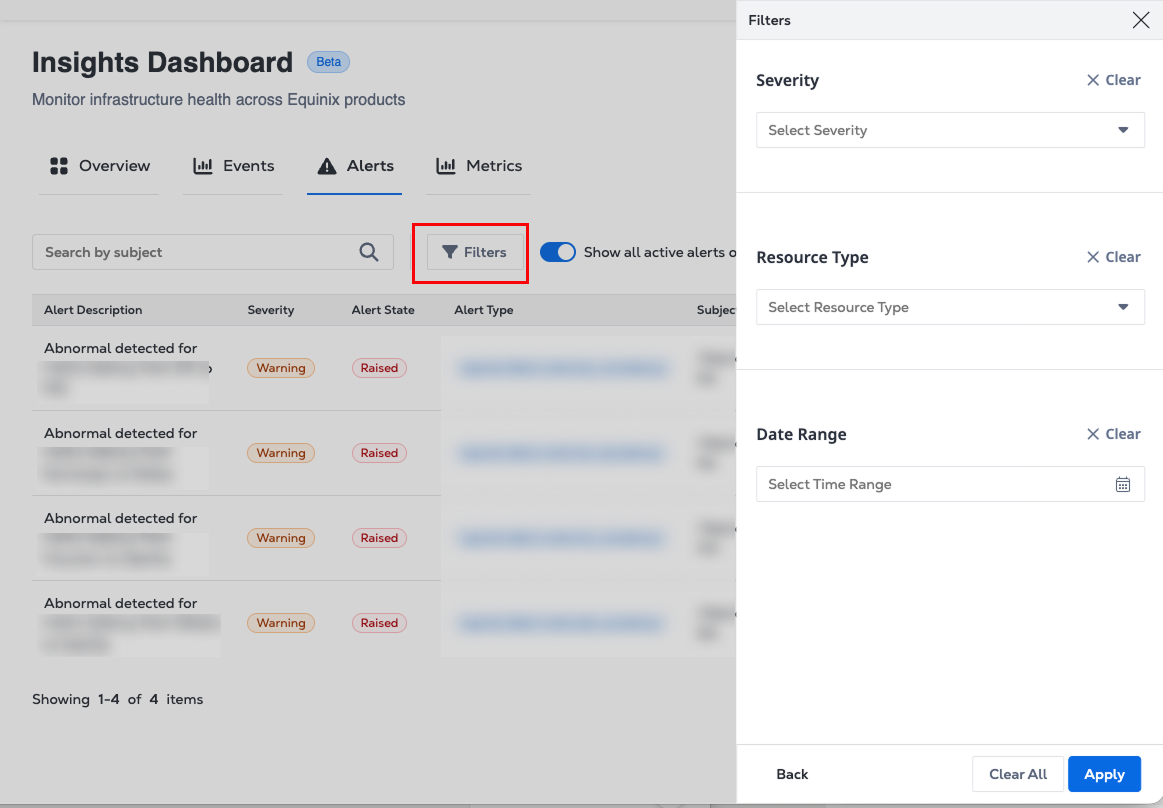Click the search magnifier icon

tap(369, 252)
